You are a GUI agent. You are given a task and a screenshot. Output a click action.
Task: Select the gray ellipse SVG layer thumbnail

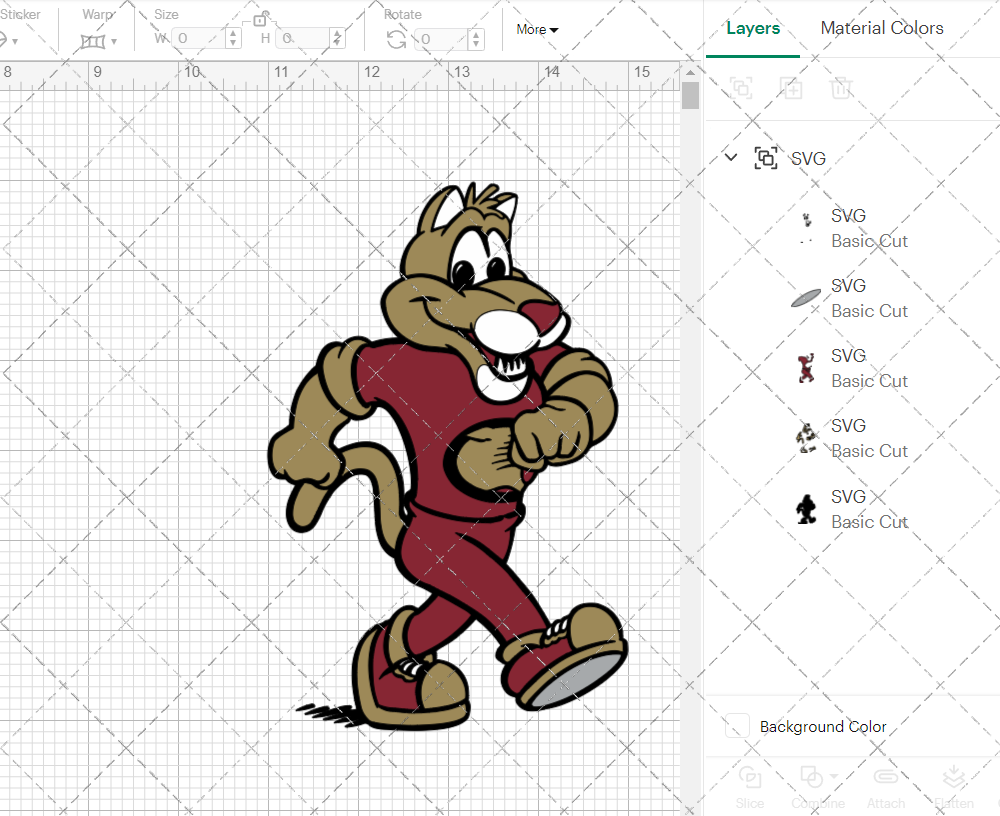point(806,298)
